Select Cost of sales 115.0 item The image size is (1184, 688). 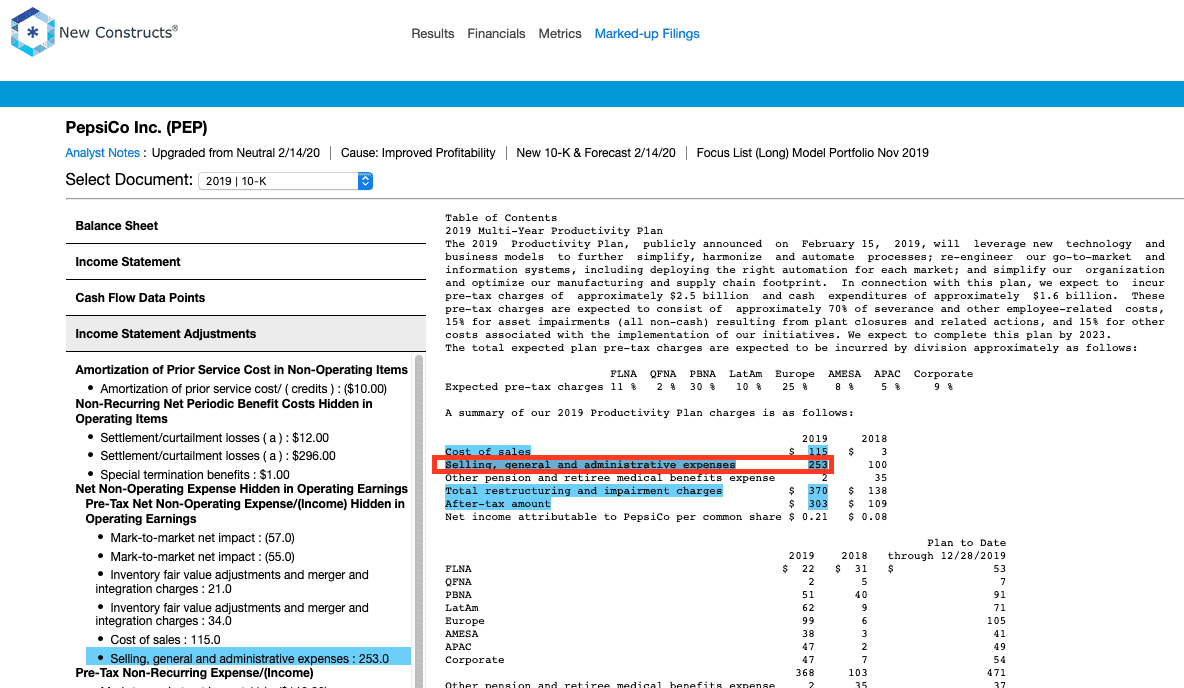click(165, 640)
